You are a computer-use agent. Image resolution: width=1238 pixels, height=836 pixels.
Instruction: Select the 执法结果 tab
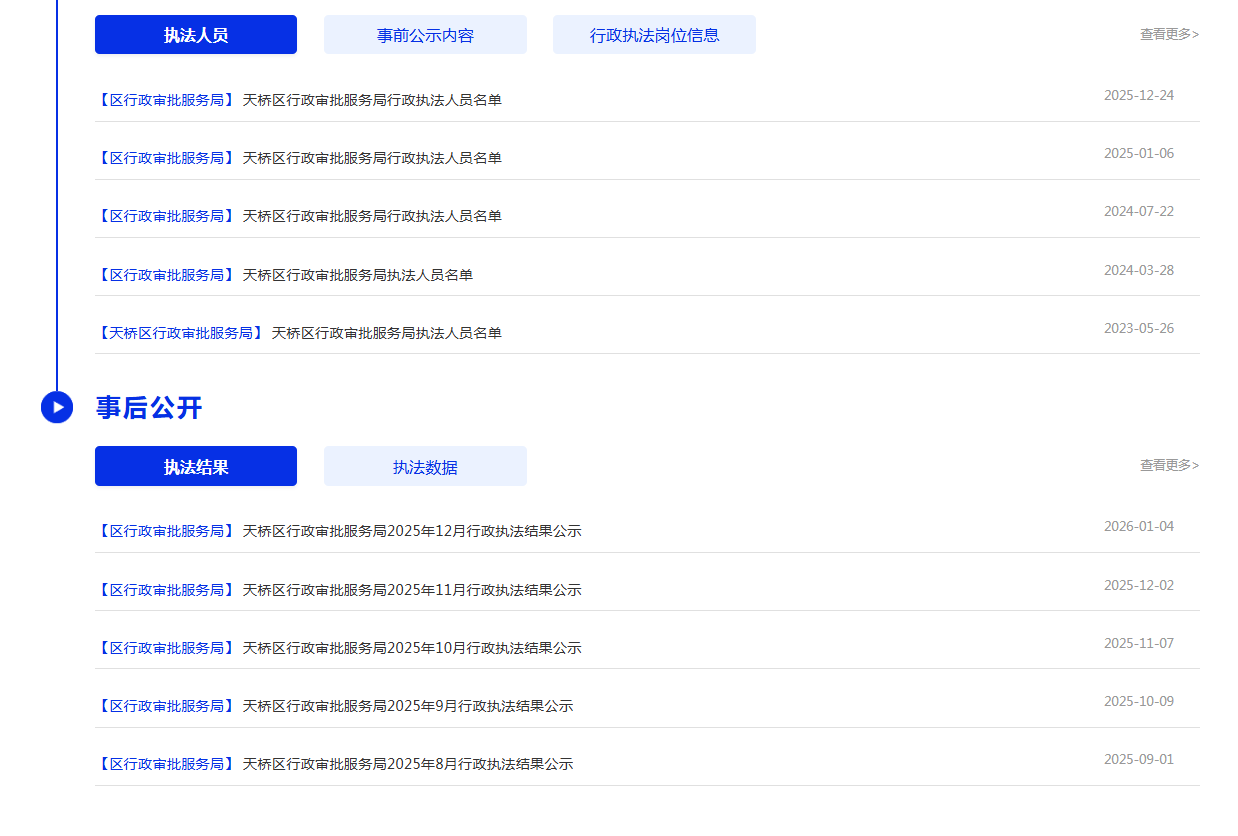tap(196, 467)
